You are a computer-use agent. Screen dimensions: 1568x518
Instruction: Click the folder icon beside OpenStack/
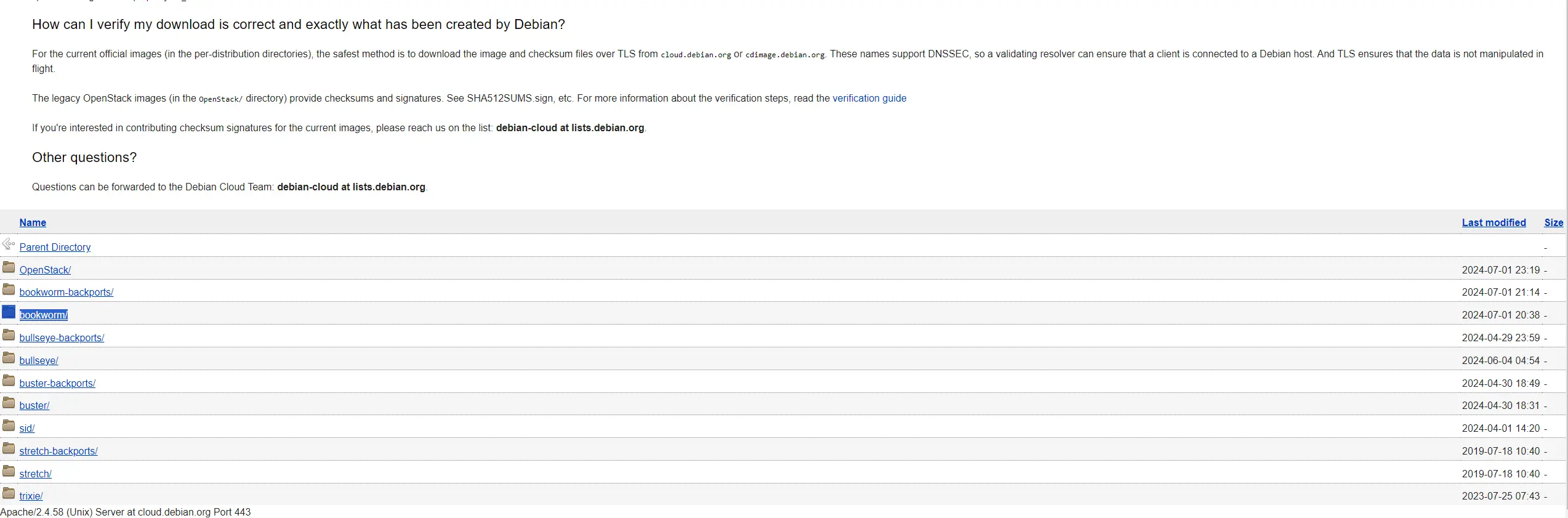9,267
